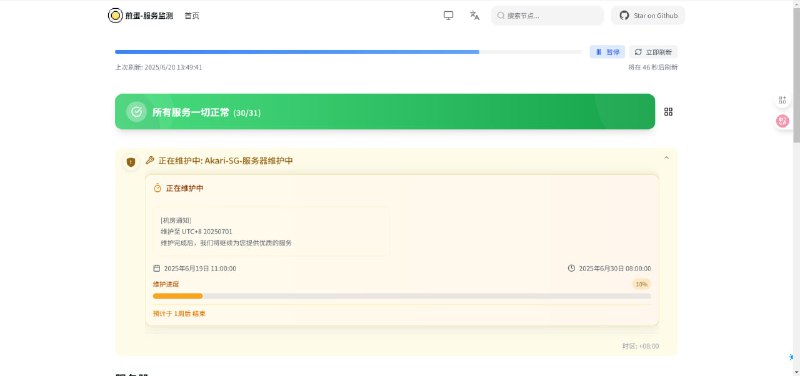The height and width of the screenshot is (376, 800).
Task: Click the blue refresh countdown progress bar
Action: tap(348, 52)
